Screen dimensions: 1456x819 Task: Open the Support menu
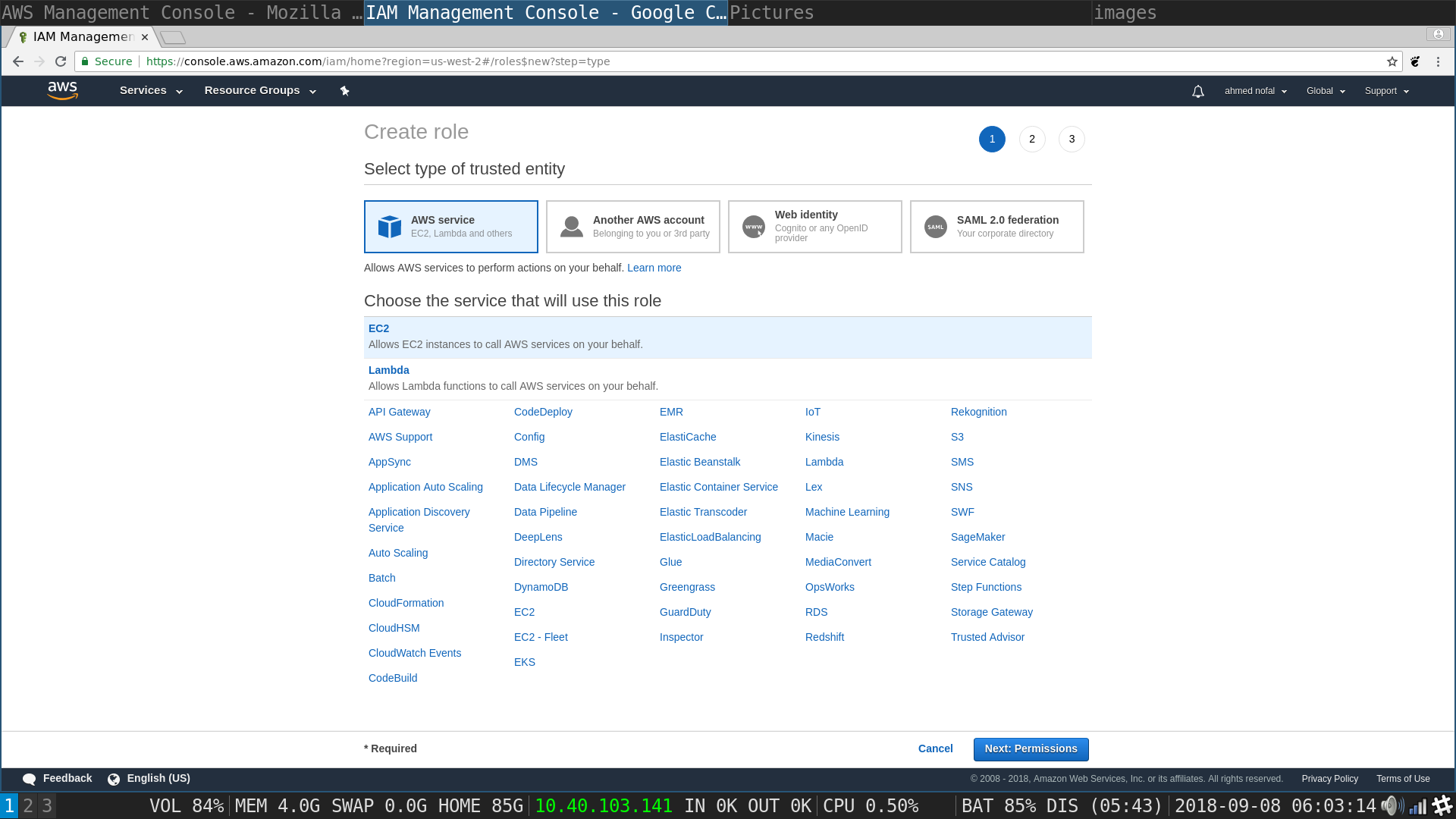(x=1386, y=91)
